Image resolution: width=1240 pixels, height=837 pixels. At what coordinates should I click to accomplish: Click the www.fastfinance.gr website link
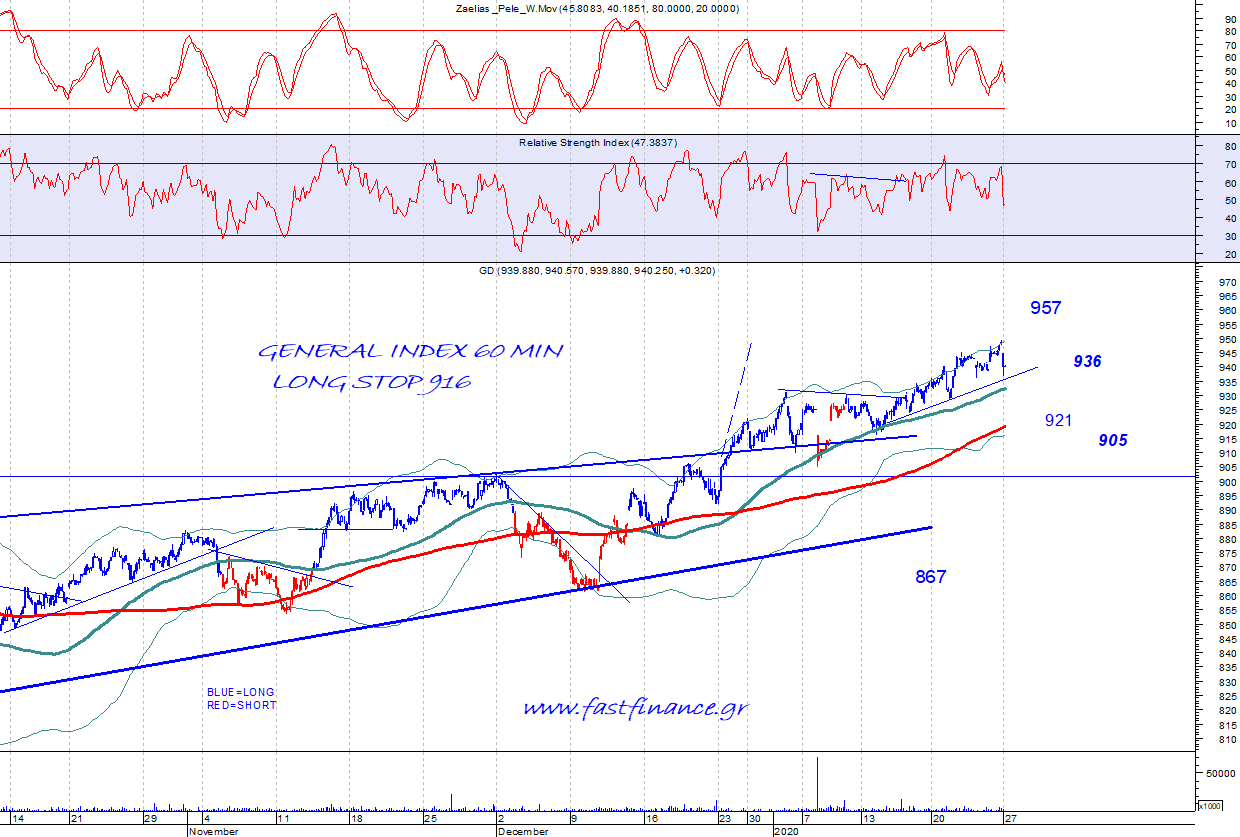[635, 708]
